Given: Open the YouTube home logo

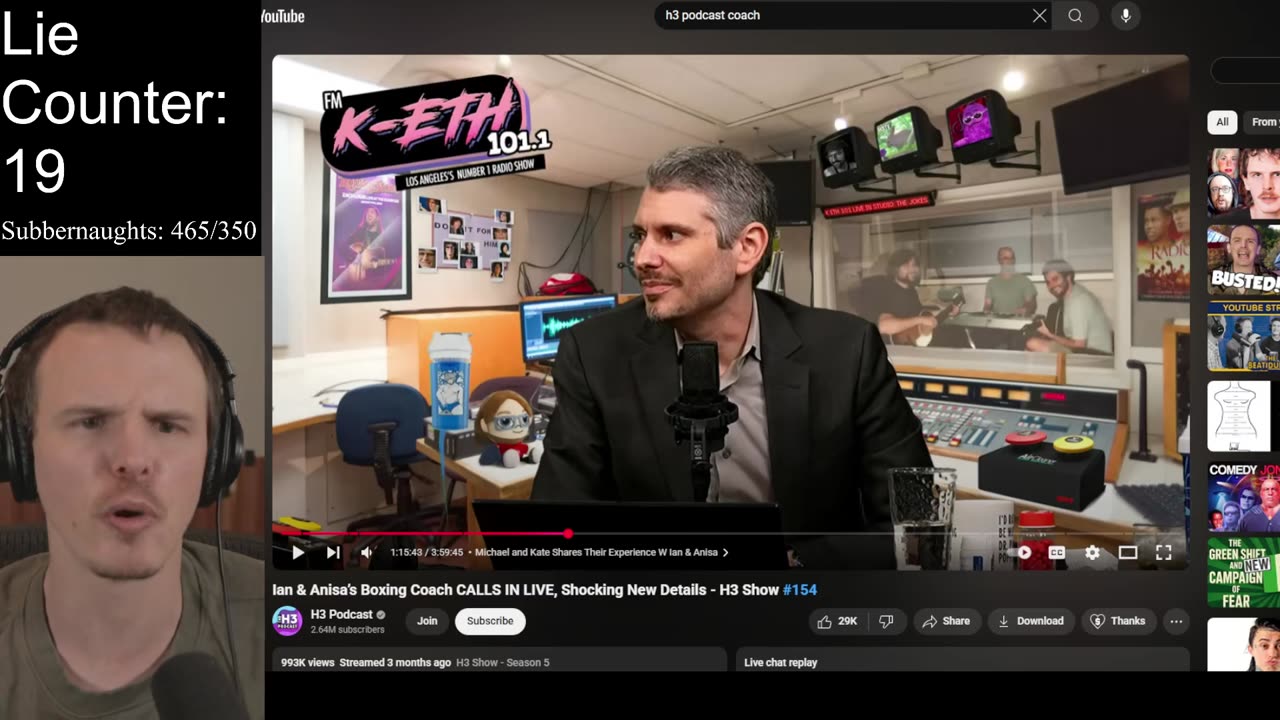Looking at the screenshot, I should point(282,16).
